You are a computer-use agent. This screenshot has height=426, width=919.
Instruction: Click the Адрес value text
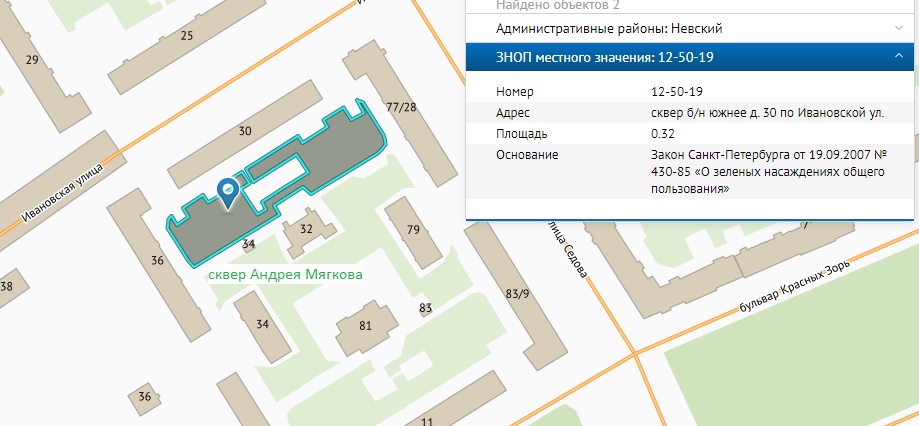[x=766, y=113]
